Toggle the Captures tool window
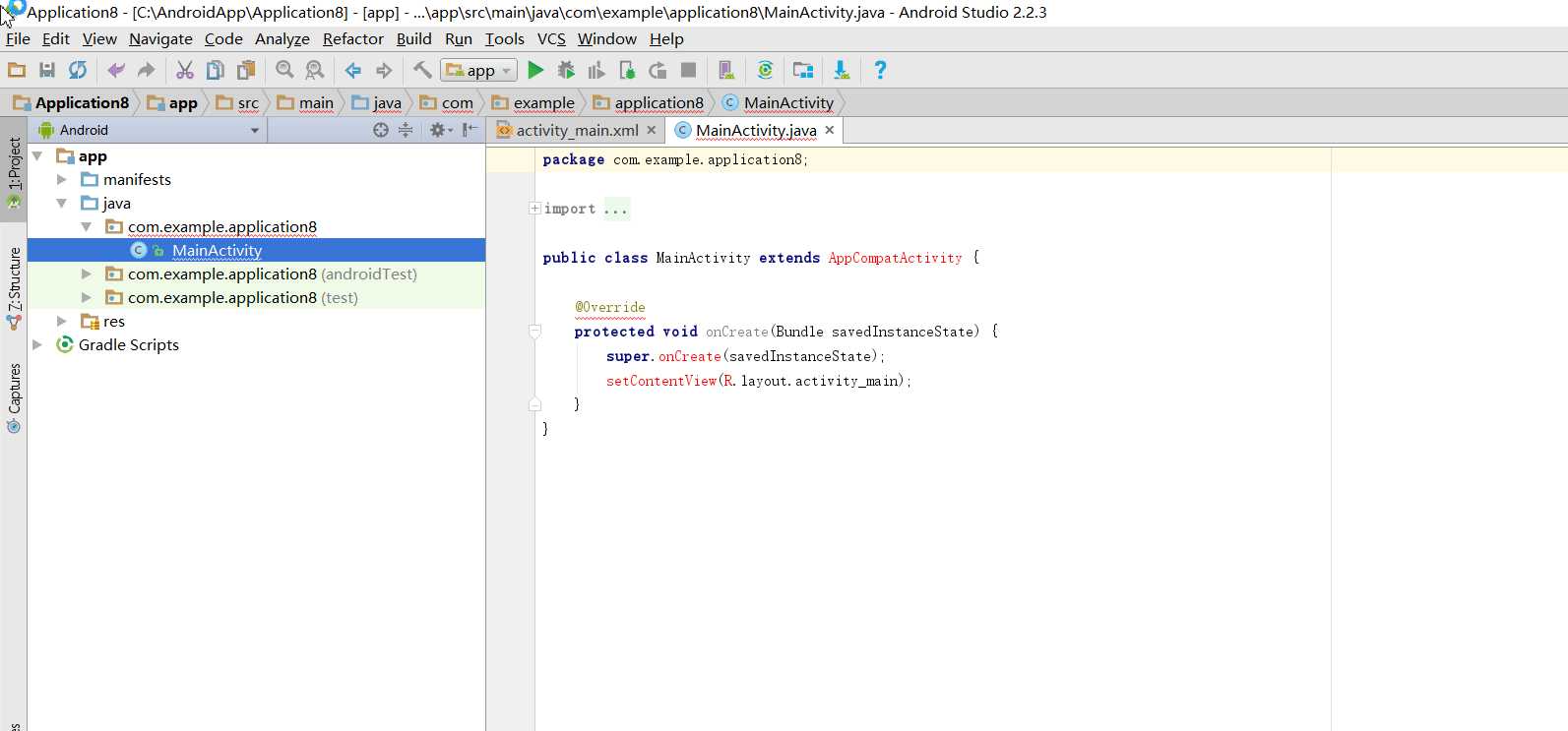This screenshot has width=1568, height=731. coord(14,397)
